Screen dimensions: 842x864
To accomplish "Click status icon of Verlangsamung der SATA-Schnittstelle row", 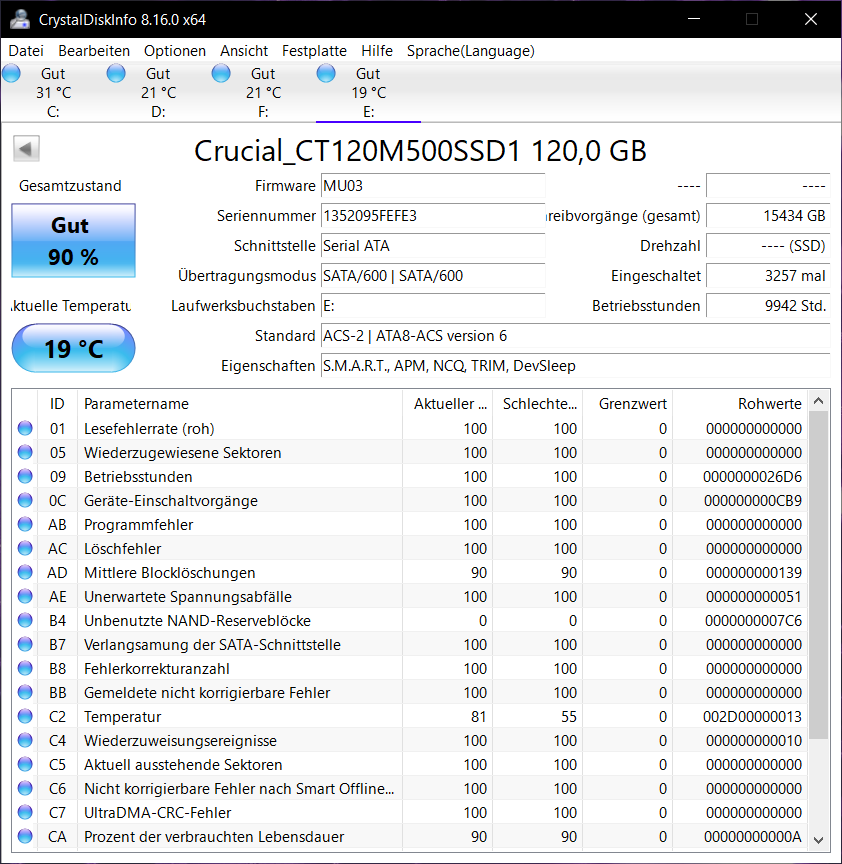I will [25, 644].
